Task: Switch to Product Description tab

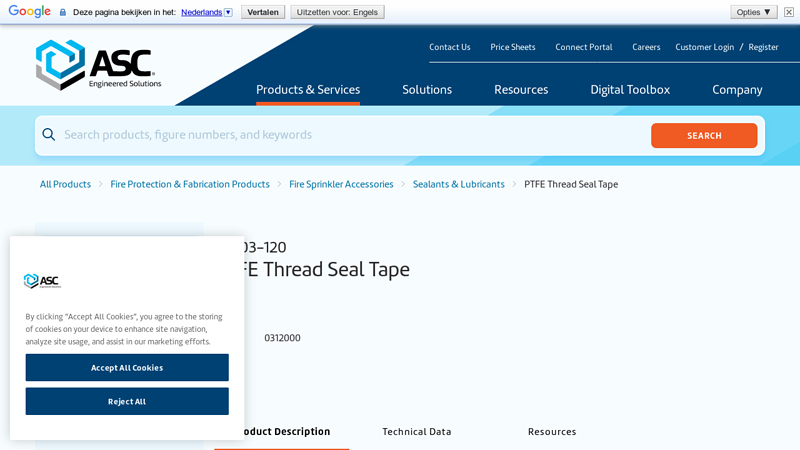Action: (x=286, y=432)
